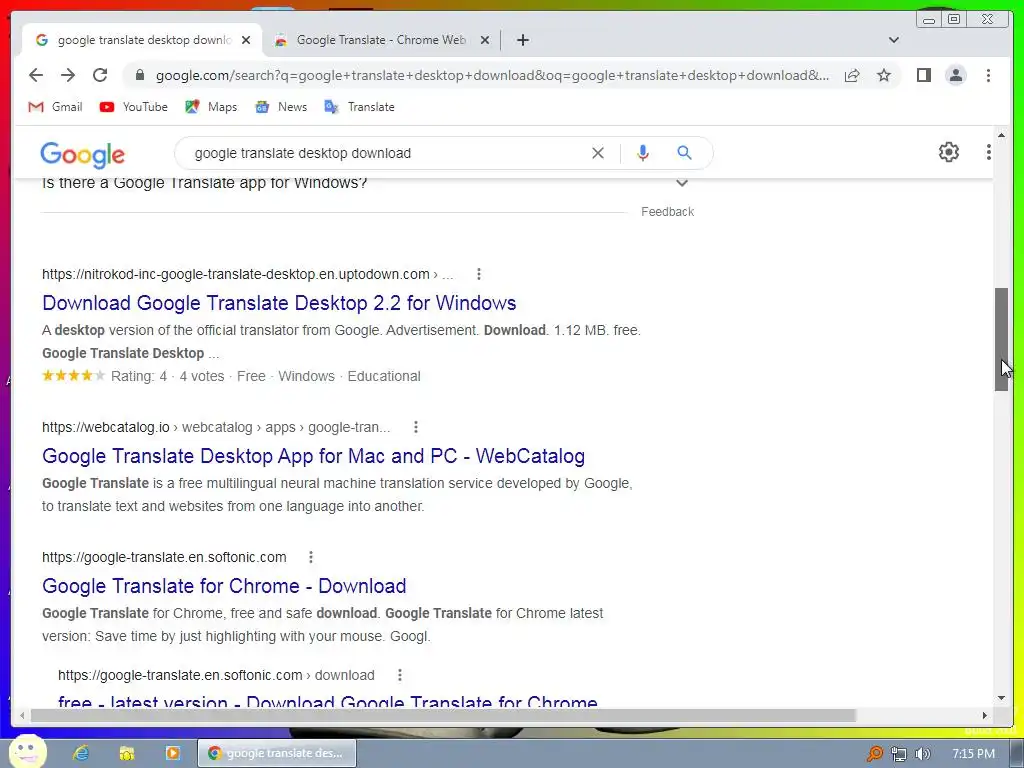Open more options for the webcatalog result
Screen dimensions: 1024x768
click(x=415, y=427)
